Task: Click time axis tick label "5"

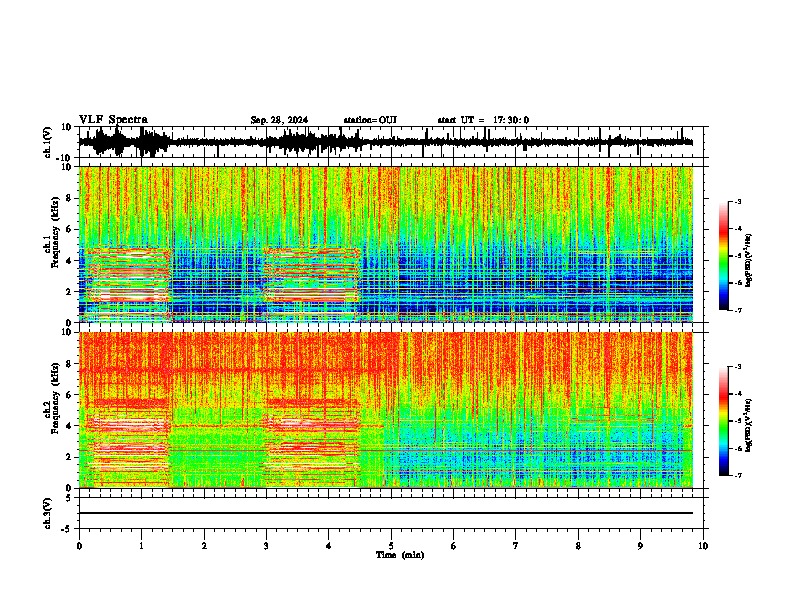Action: pos(391,546)
